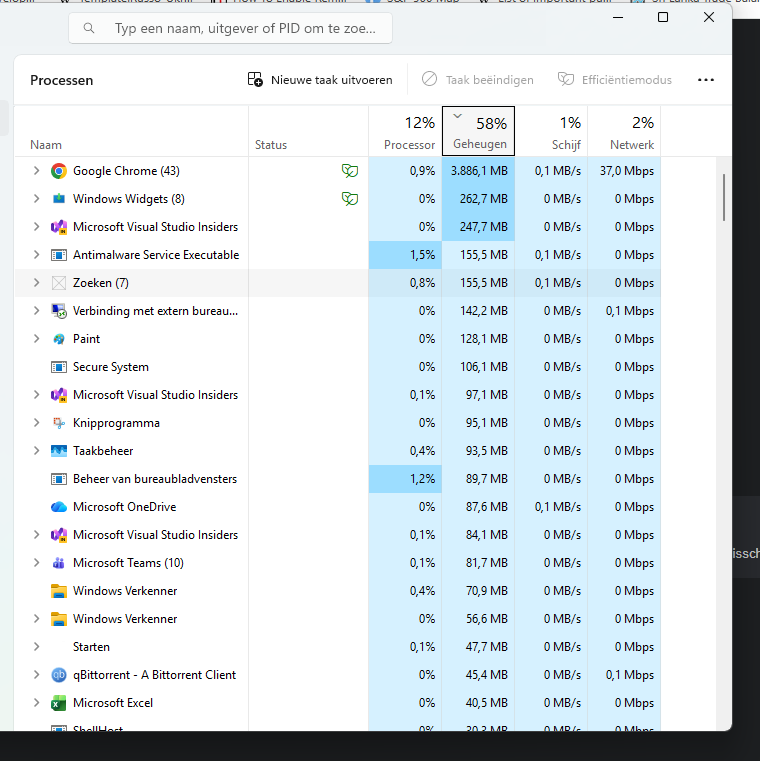Click the Processen page heading
Viewport: 760px width, 761px height.
(x=62, y=80)
